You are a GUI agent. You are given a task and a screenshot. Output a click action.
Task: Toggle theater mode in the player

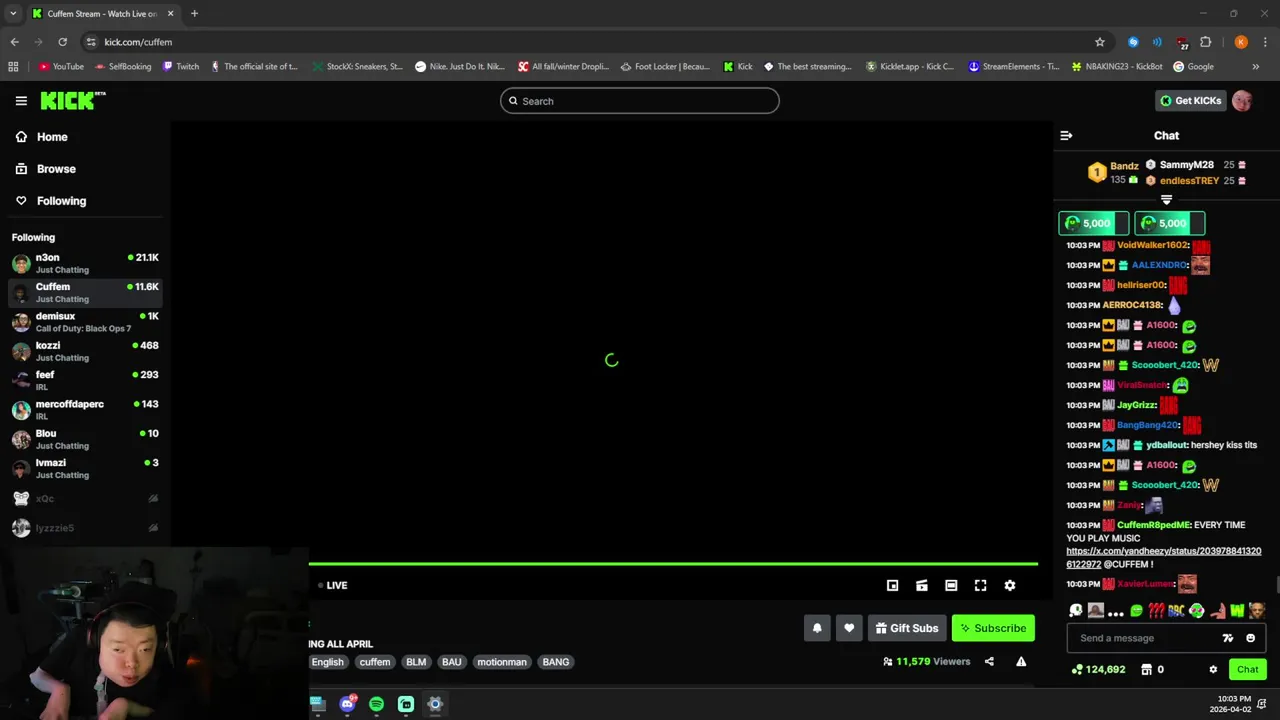[x=951, y=586]
